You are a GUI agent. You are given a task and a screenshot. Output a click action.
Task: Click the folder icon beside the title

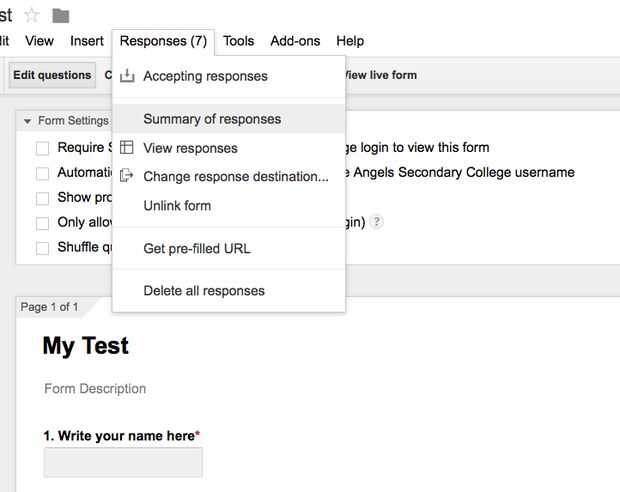[61, 15]
